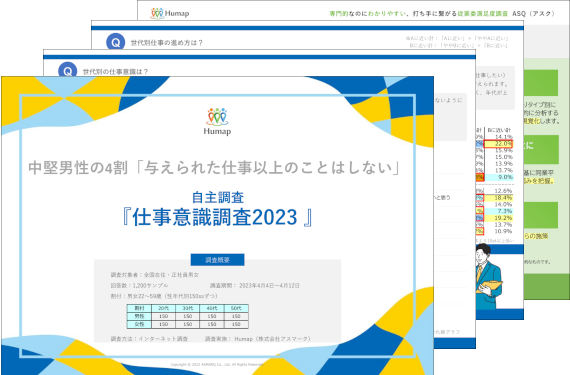The image size is (570, 375).
Task: Click the 150 cell for 女性 in 50代
Action: 236,324
